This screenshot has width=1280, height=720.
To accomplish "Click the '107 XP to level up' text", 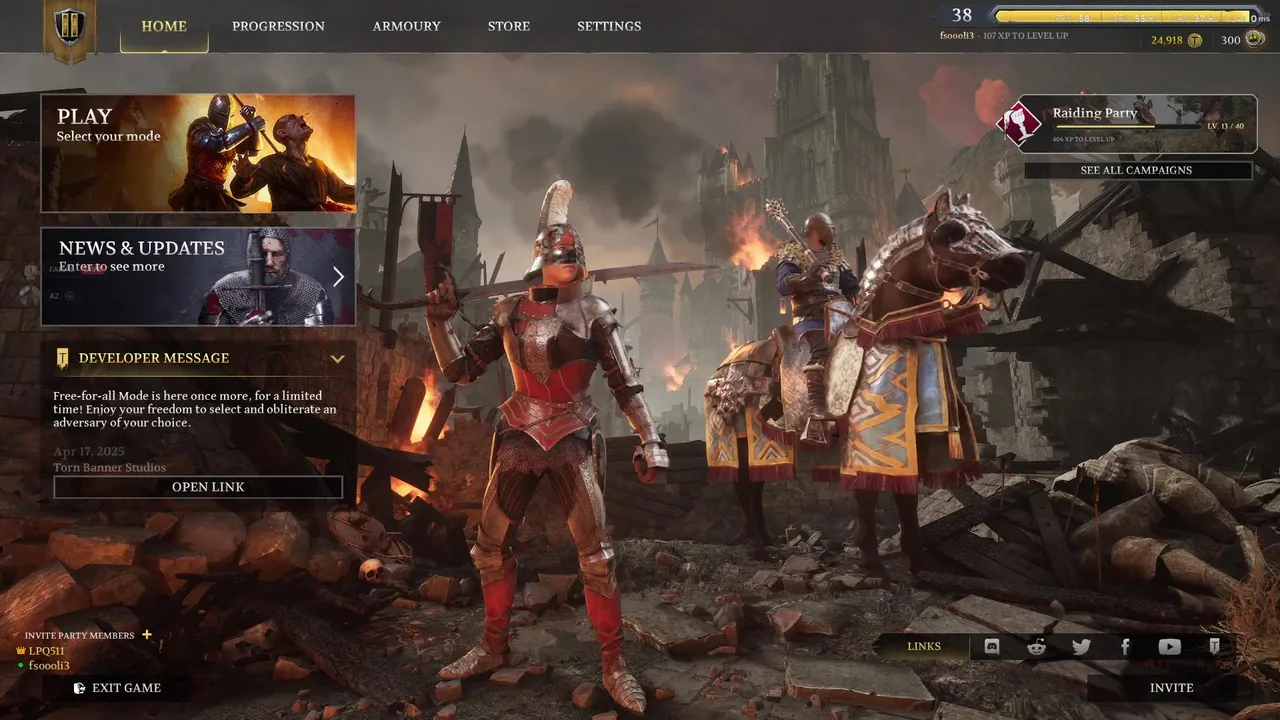I will pos(1026,36).
